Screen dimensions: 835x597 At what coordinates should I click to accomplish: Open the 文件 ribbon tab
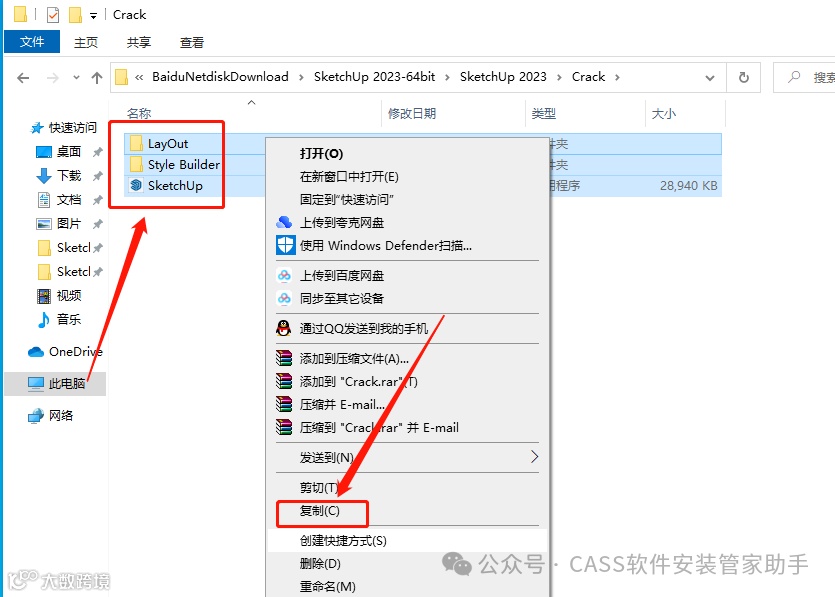(x=32, y=42)
